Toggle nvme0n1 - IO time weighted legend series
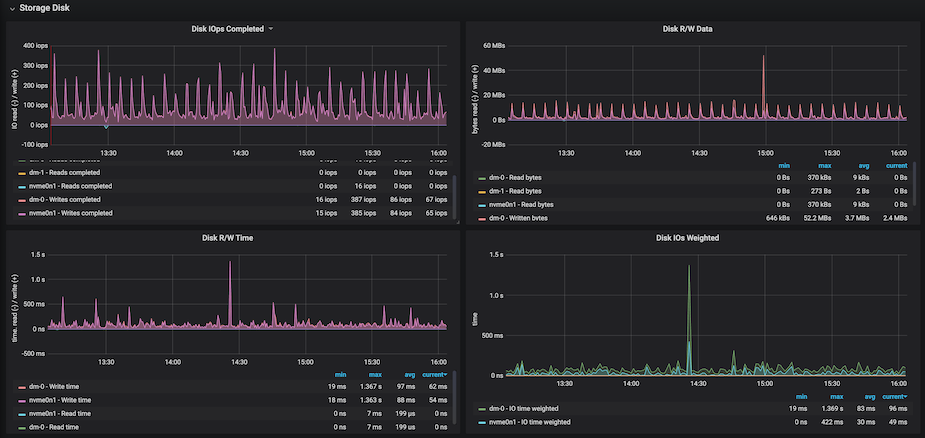This screenshot has width=925, height=438. click(530, 422)
